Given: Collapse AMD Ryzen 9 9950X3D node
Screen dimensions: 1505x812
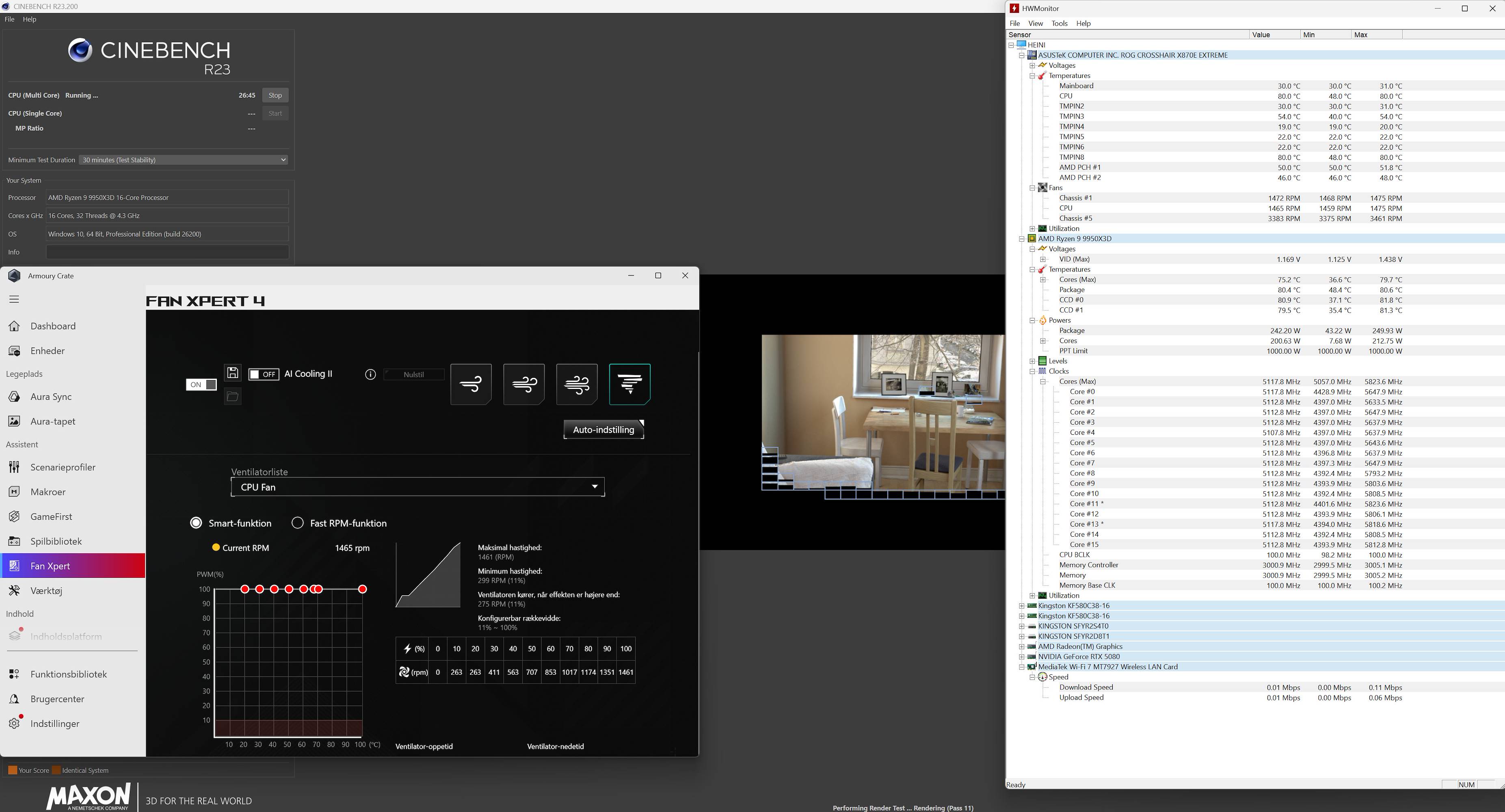Looking at the screenshot, I should coord(1022,239).
